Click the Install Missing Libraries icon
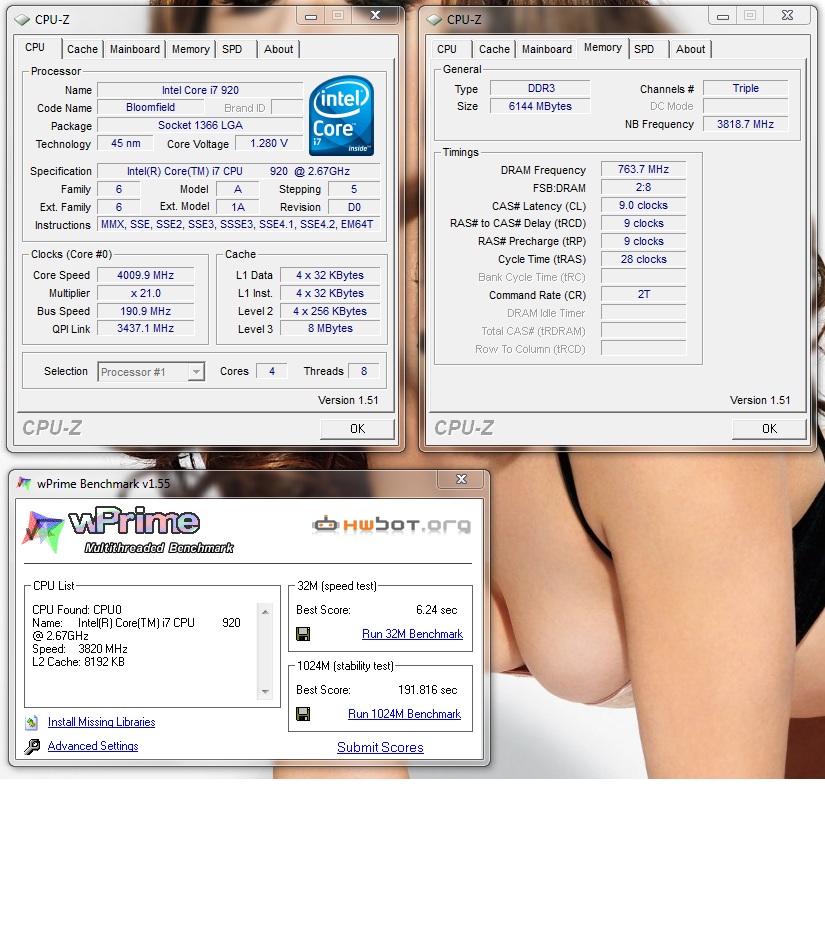This screenshot has height=936, width=825. coord(32,722)
